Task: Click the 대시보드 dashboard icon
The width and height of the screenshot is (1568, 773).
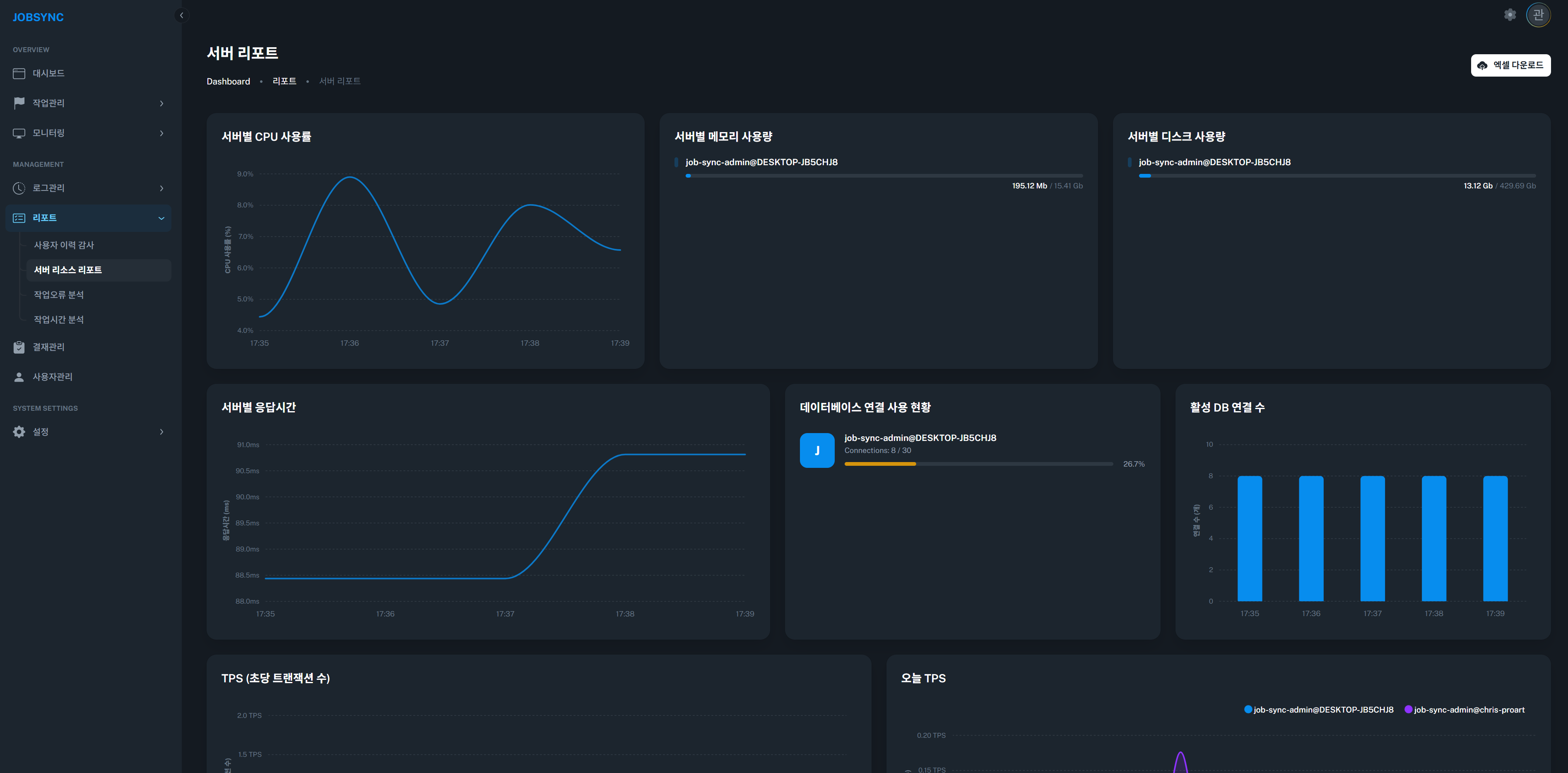Action: pos(19,73)
